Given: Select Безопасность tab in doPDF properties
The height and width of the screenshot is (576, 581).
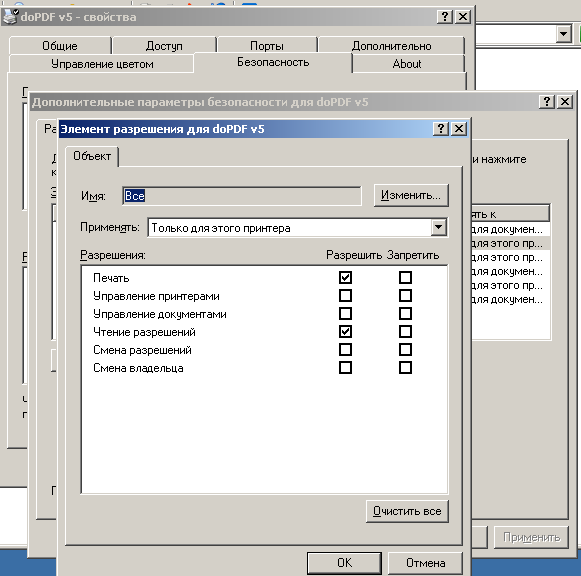Looking at the screenshot, I should click(x=273, y=62).
